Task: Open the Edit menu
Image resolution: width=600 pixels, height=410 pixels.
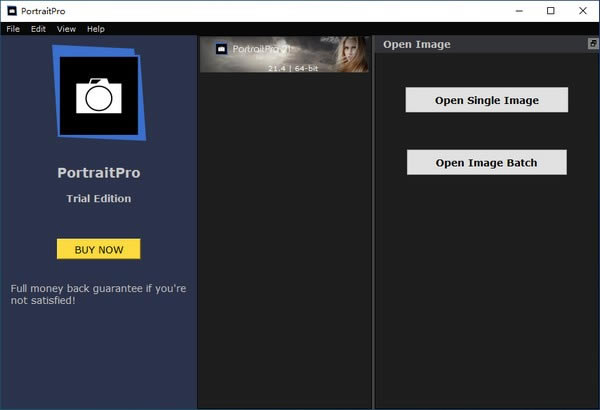Action: tap(38, 29)
